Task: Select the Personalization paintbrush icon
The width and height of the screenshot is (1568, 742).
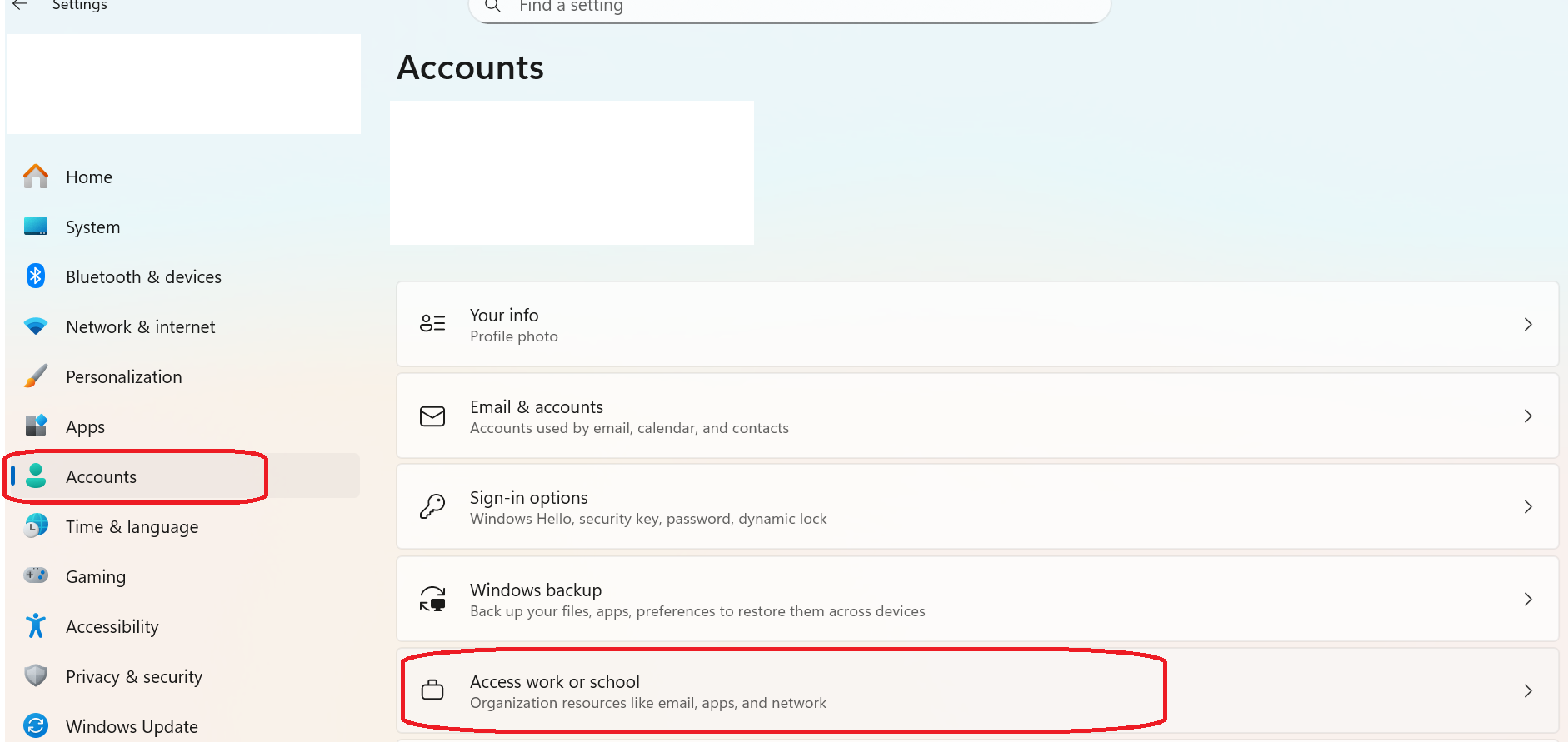Action: click(36, 376)
